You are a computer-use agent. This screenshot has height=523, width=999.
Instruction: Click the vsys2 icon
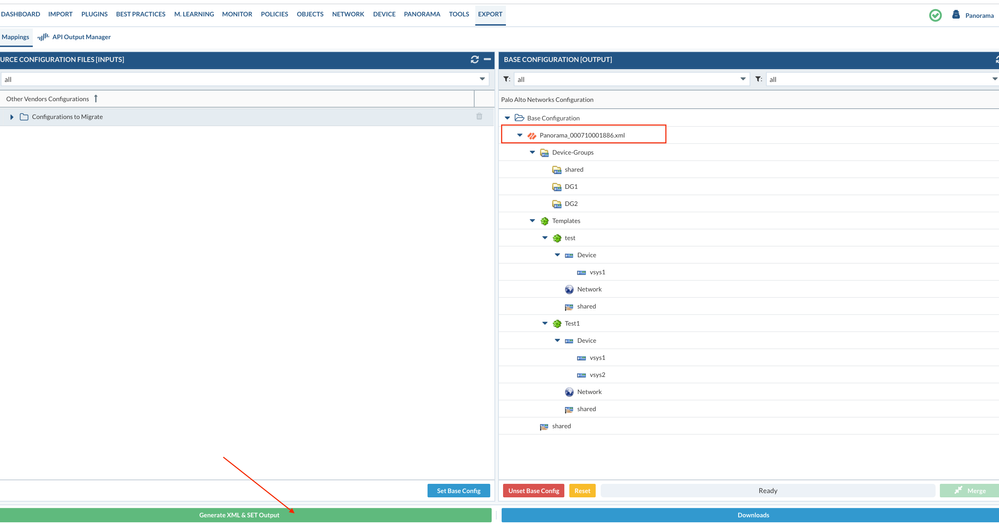pyautogui.click(x=581, y=375)
